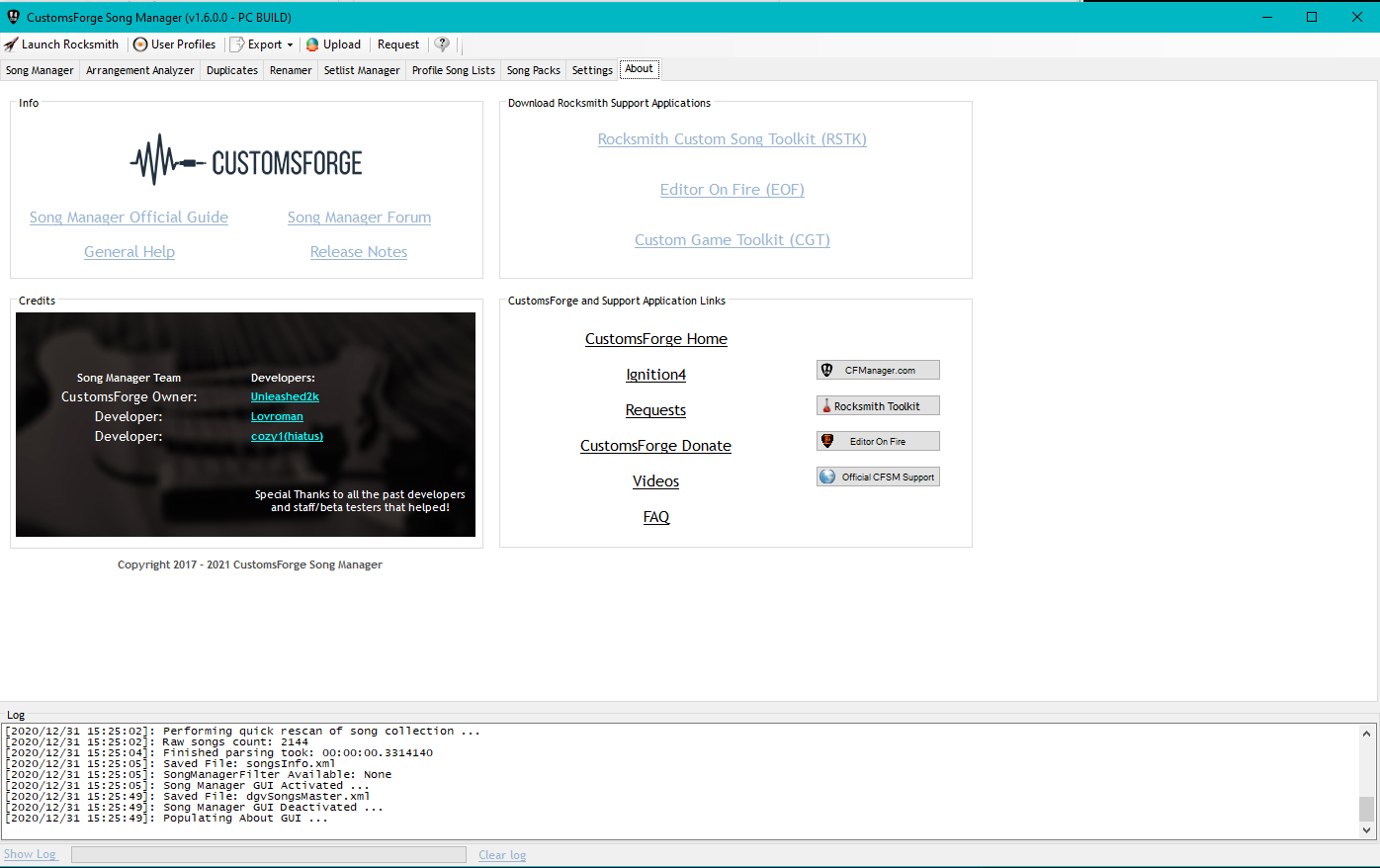This screenshot has height=868, width=1380.
Task: Click the Request toolbar button
Action: click(397, 43)
